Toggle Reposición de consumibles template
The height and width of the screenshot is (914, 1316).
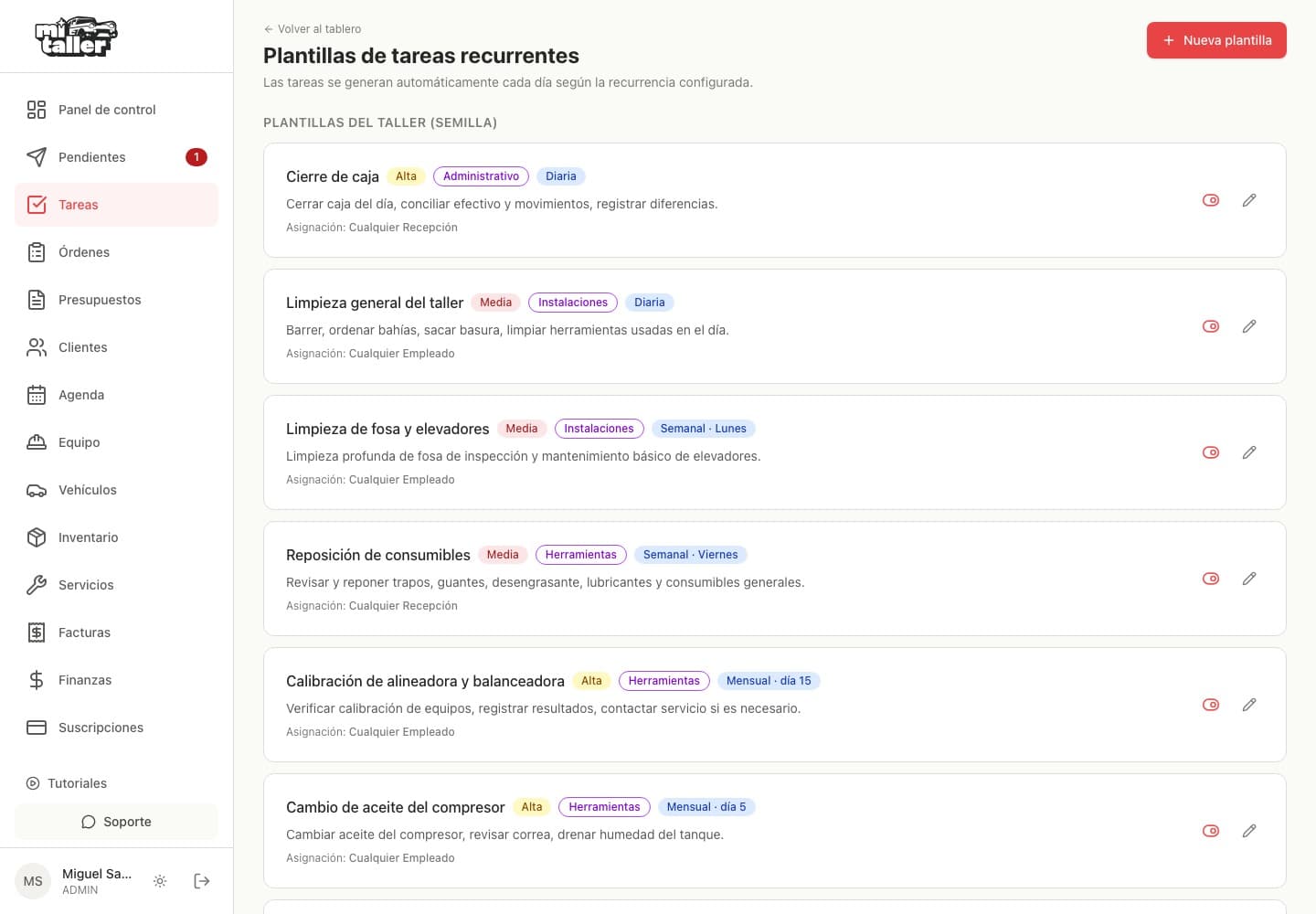point(1211,579)
